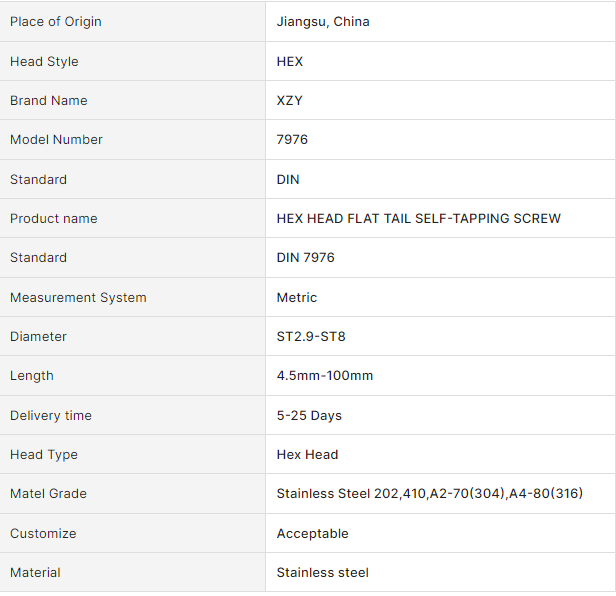Select the "5-25 Days" delivery time value
The width and height of the screenshot is (616, 596).
coord(309,416)
